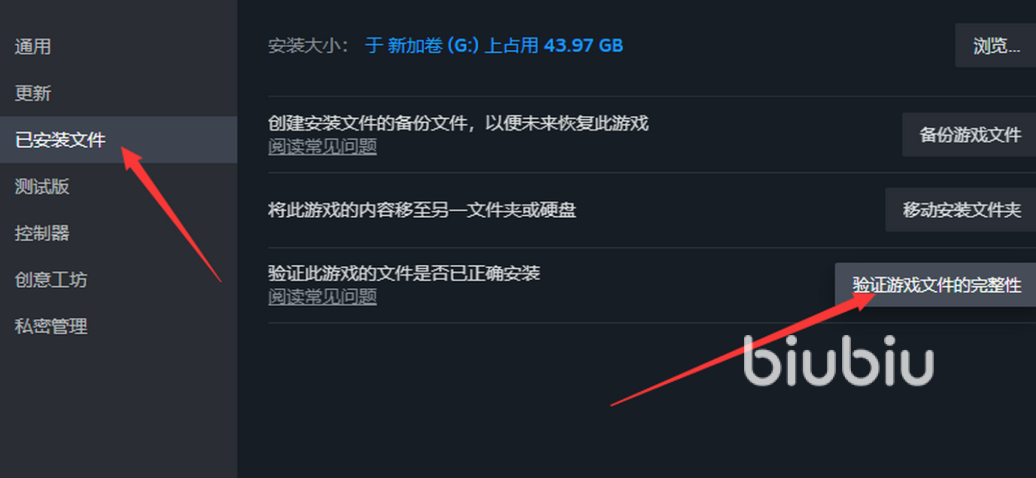Click the red arrow pointing at 已安装文件
This screenshot has width=1036, height=478.
pyautogui.click(x=172, y=214)
